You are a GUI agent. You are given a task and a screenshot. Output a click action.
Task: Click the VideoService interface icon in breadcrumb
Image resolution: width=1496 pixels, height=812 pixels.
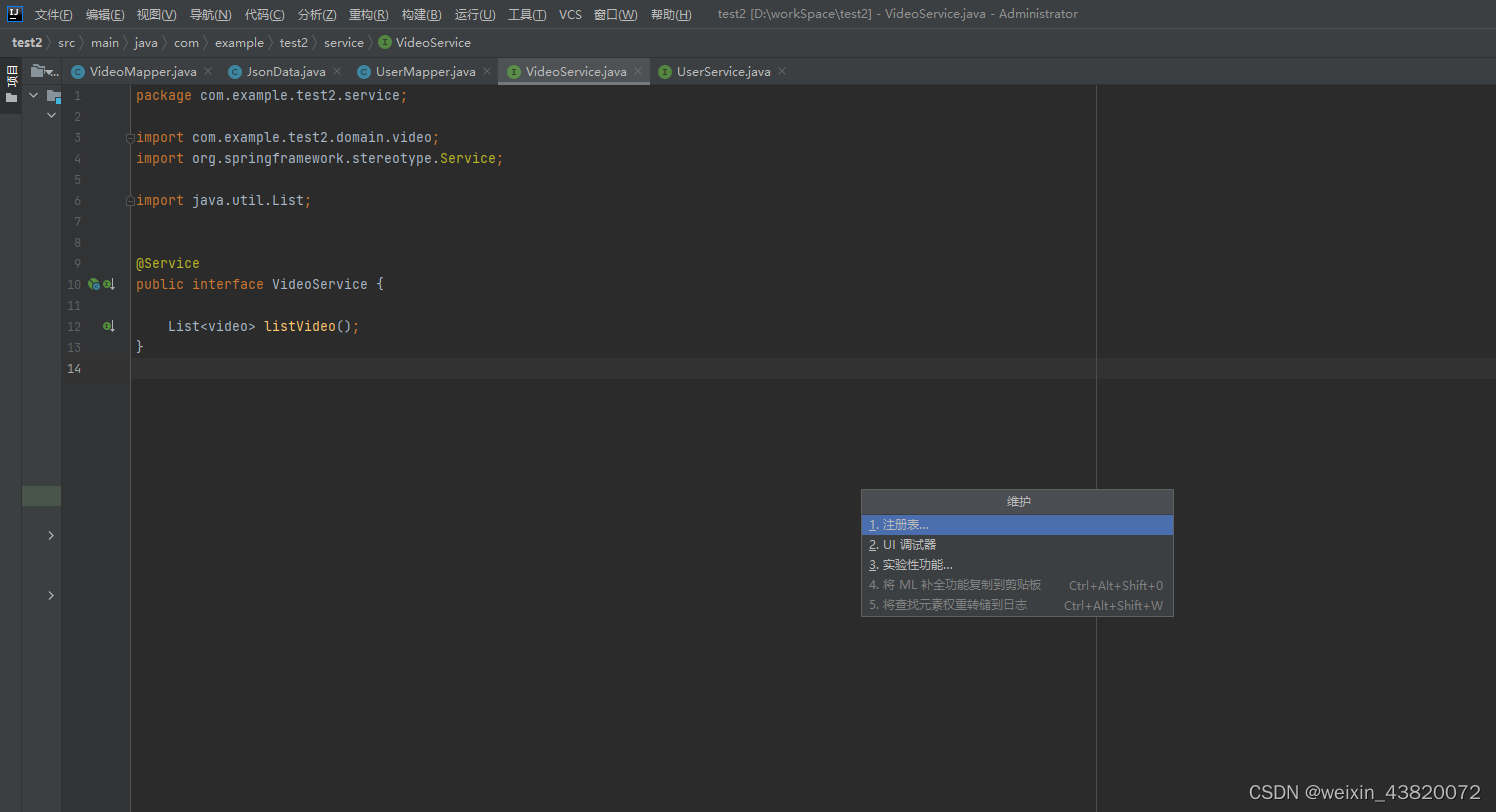tap(385, 43)
